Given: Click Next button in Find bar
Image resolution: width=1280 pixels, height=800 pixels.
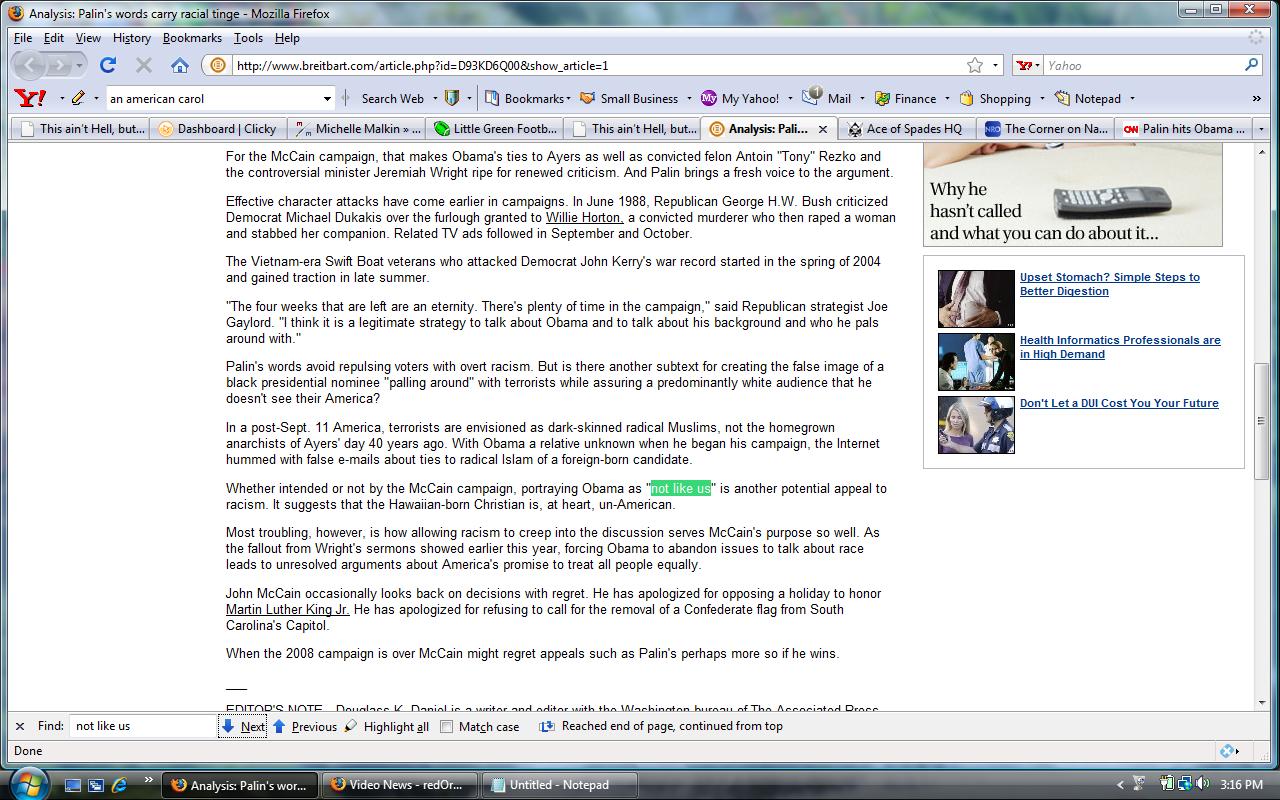Looking at the screenshot, I should tap(243, 727).
